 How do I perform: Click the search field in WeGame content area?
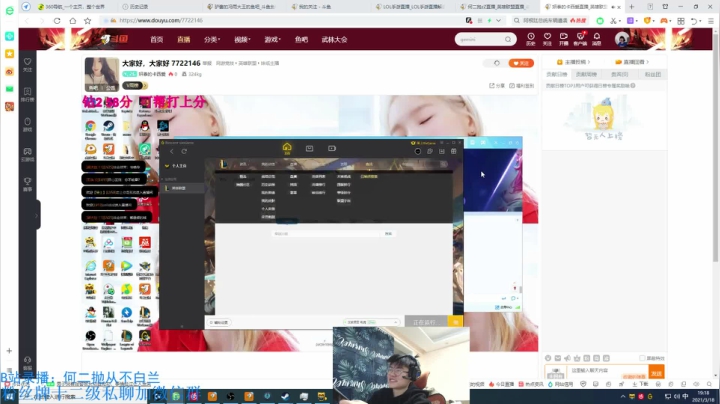(x=326, y=234)
